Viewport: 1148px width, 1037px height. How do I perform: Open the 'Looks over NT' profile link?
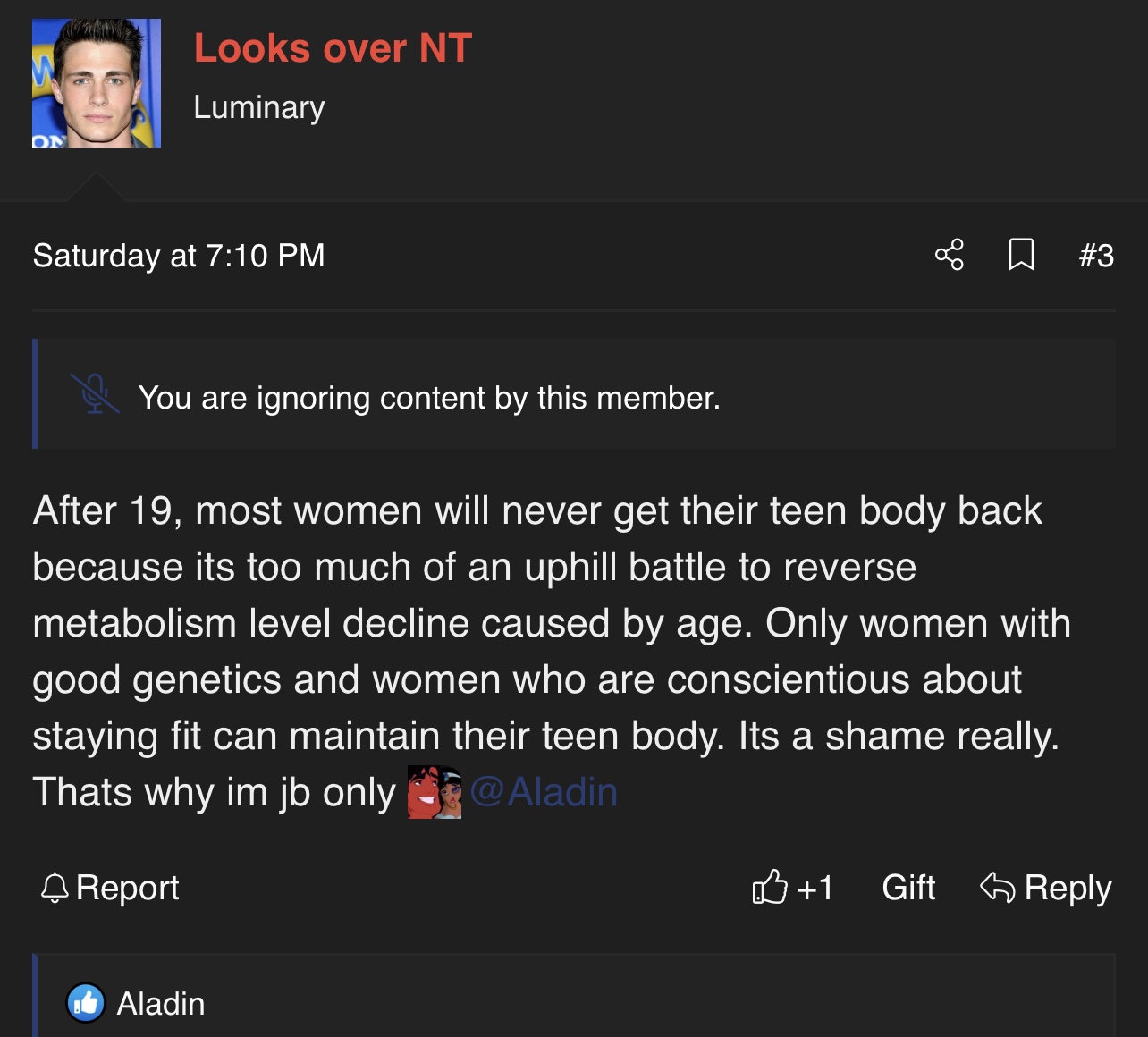point(333,48)
